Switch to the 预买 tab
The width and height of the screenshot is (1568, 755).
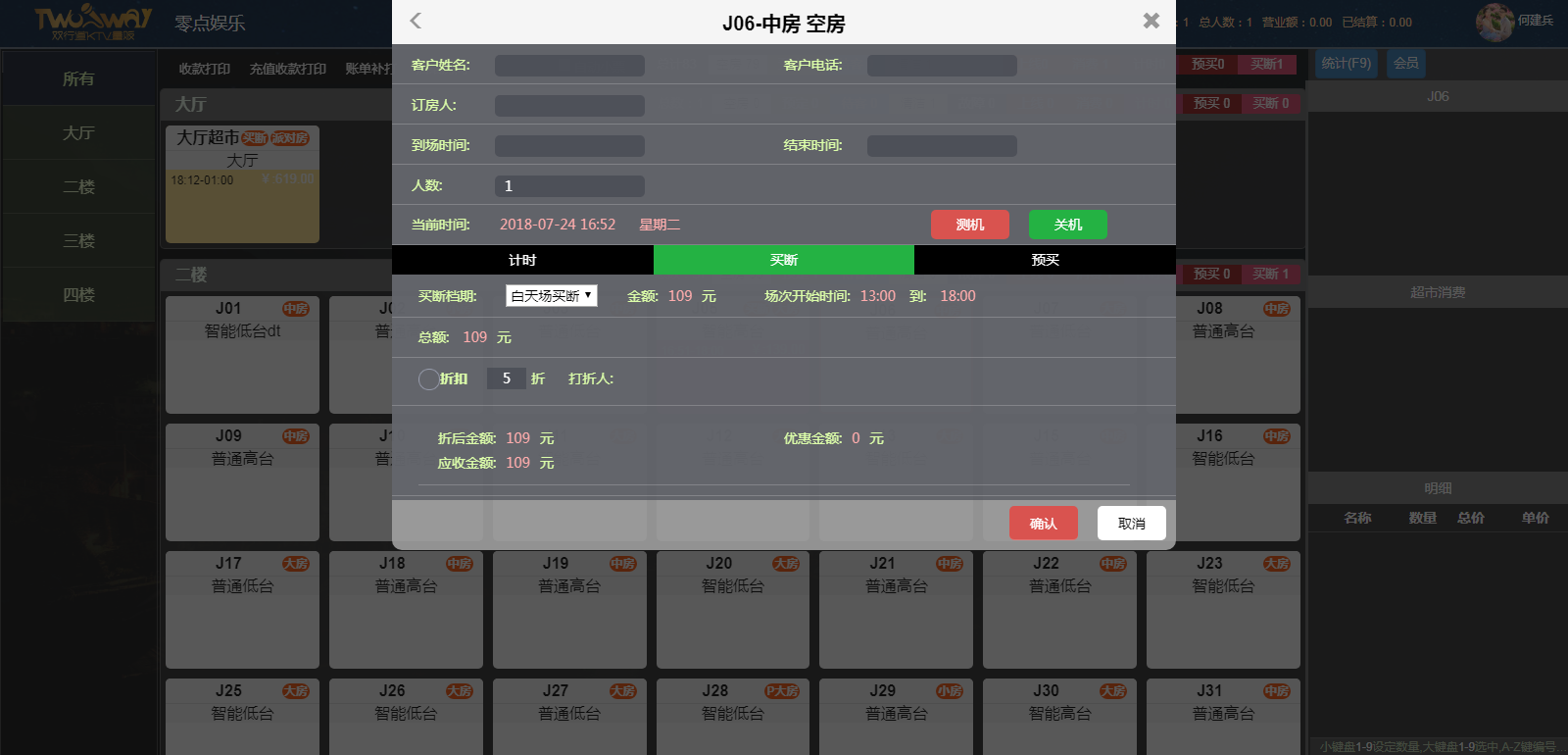1045,260
